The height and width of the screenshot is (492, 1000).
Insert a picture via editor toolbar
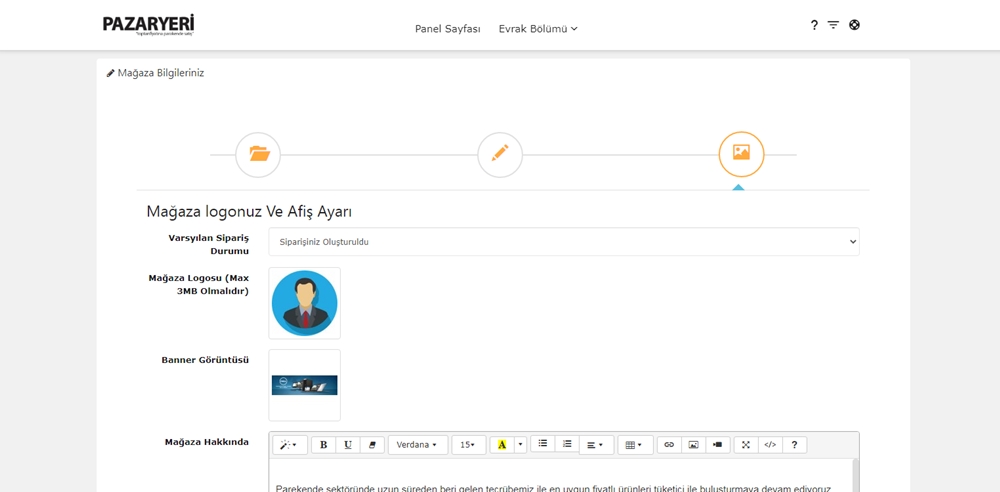[x=693, y=445]
